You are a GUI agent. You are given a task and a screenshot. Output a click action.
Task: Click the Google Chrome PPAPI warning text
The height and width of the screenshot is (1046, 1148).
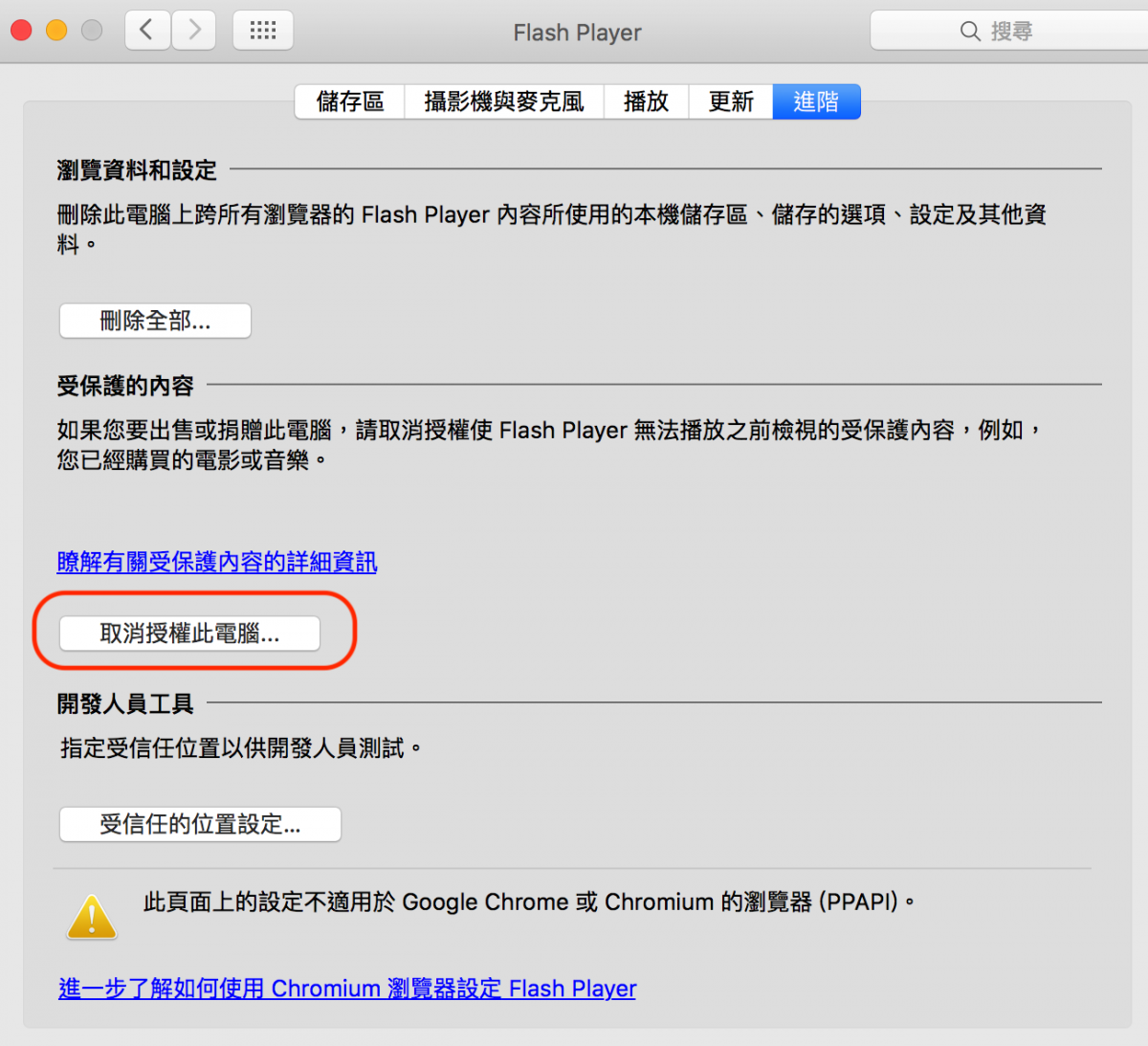pos(529,901)
